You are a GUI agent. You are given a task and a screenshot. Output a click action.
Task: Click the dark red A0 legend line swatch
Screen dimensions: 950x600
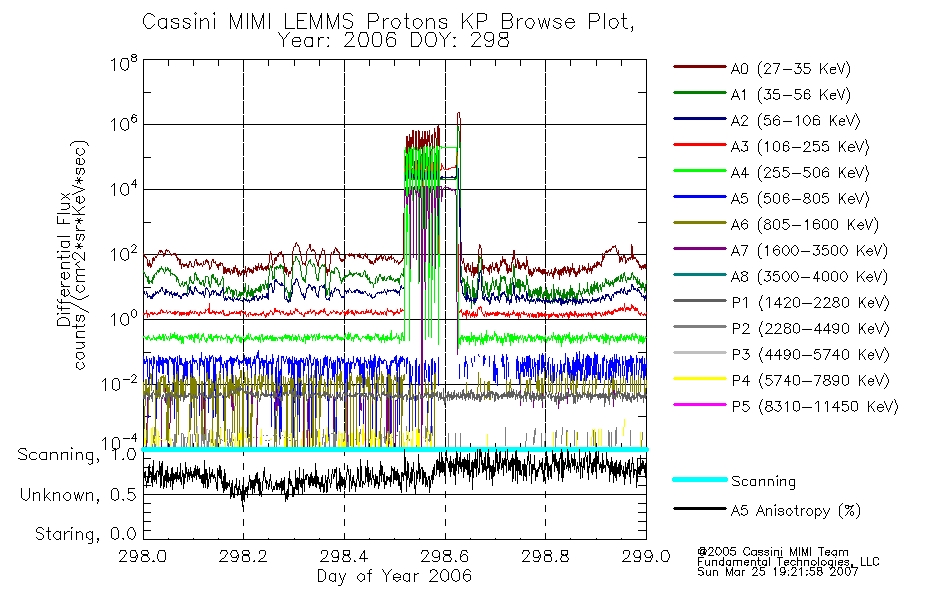[700, 67]
